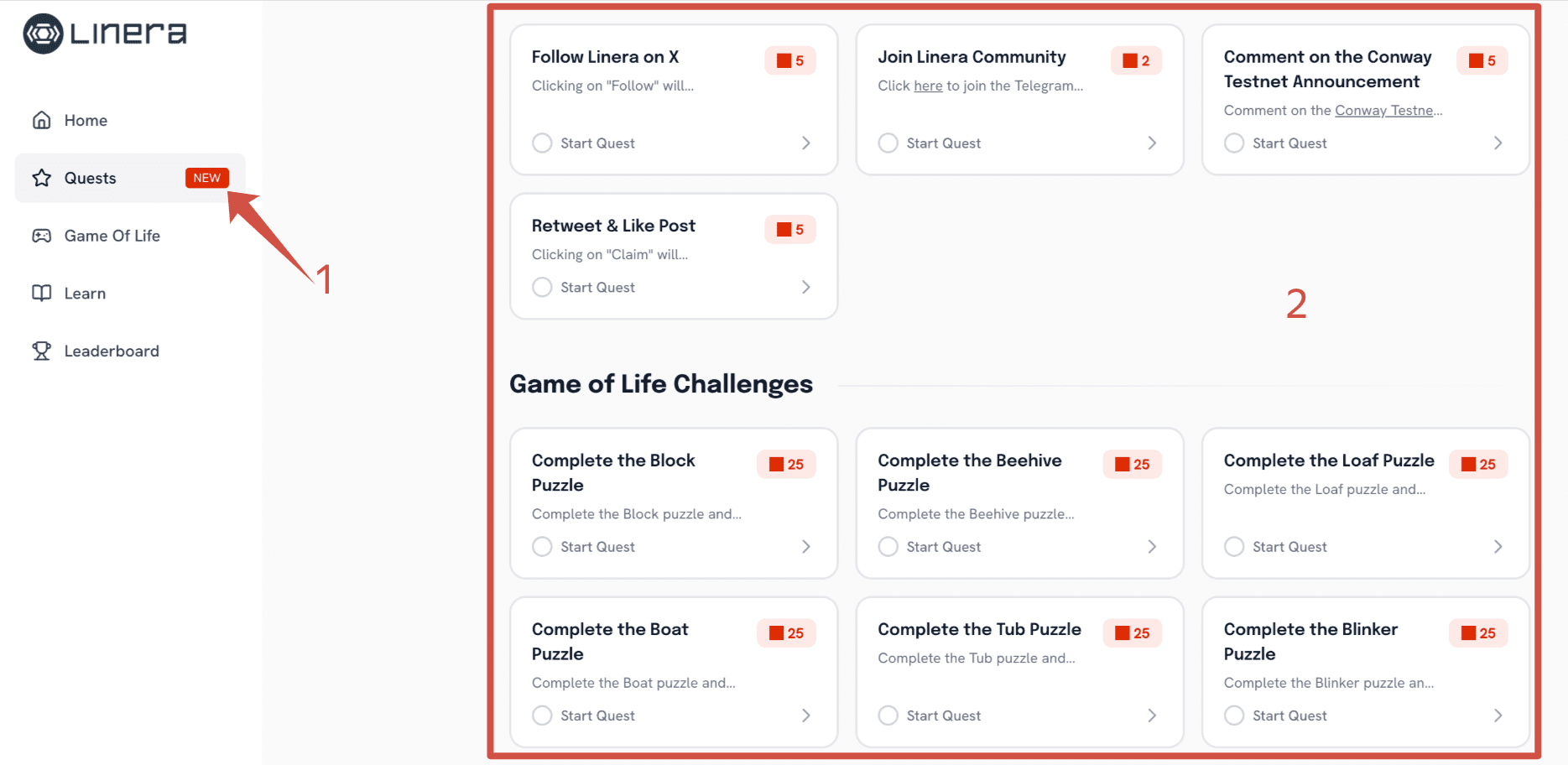Click the 2-point badge on Join Linera Community

pyautogui.click(x=1136, y=60)
